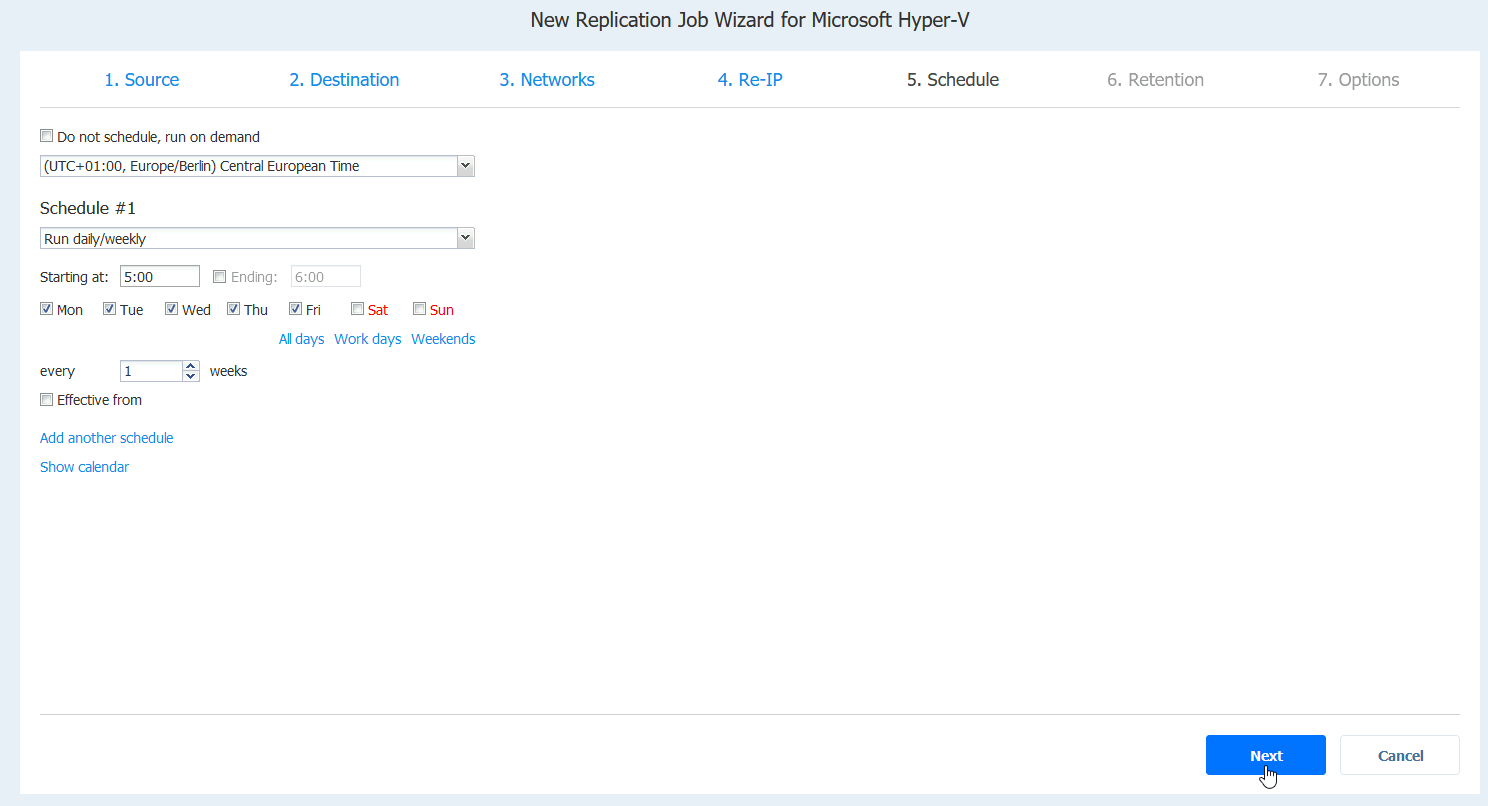Click the Cancel button

(x=1400, y=755)
